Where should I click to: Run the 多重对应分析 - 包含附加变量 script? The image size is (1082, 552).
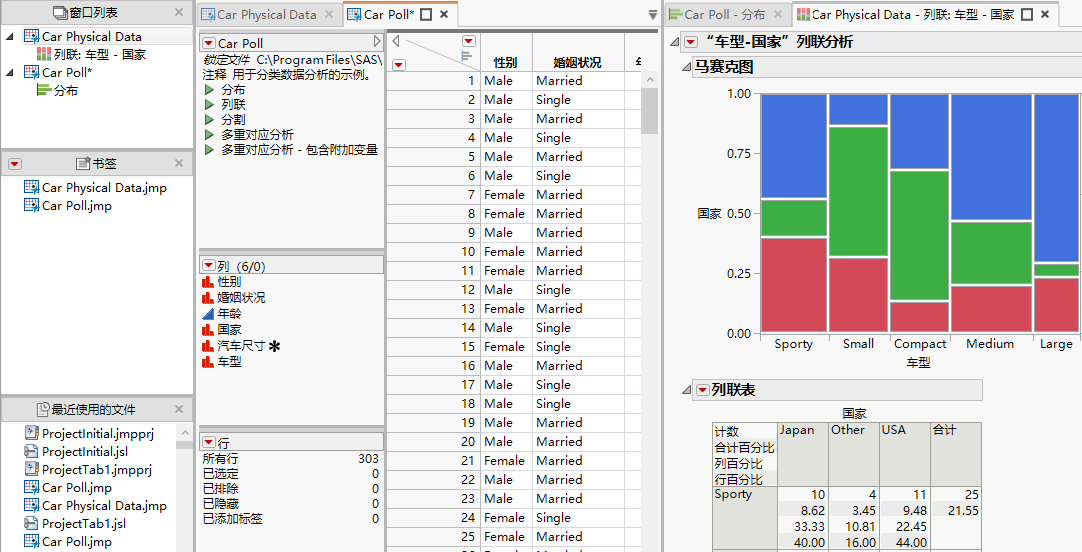pyautogui.click(x=210, y=150)
